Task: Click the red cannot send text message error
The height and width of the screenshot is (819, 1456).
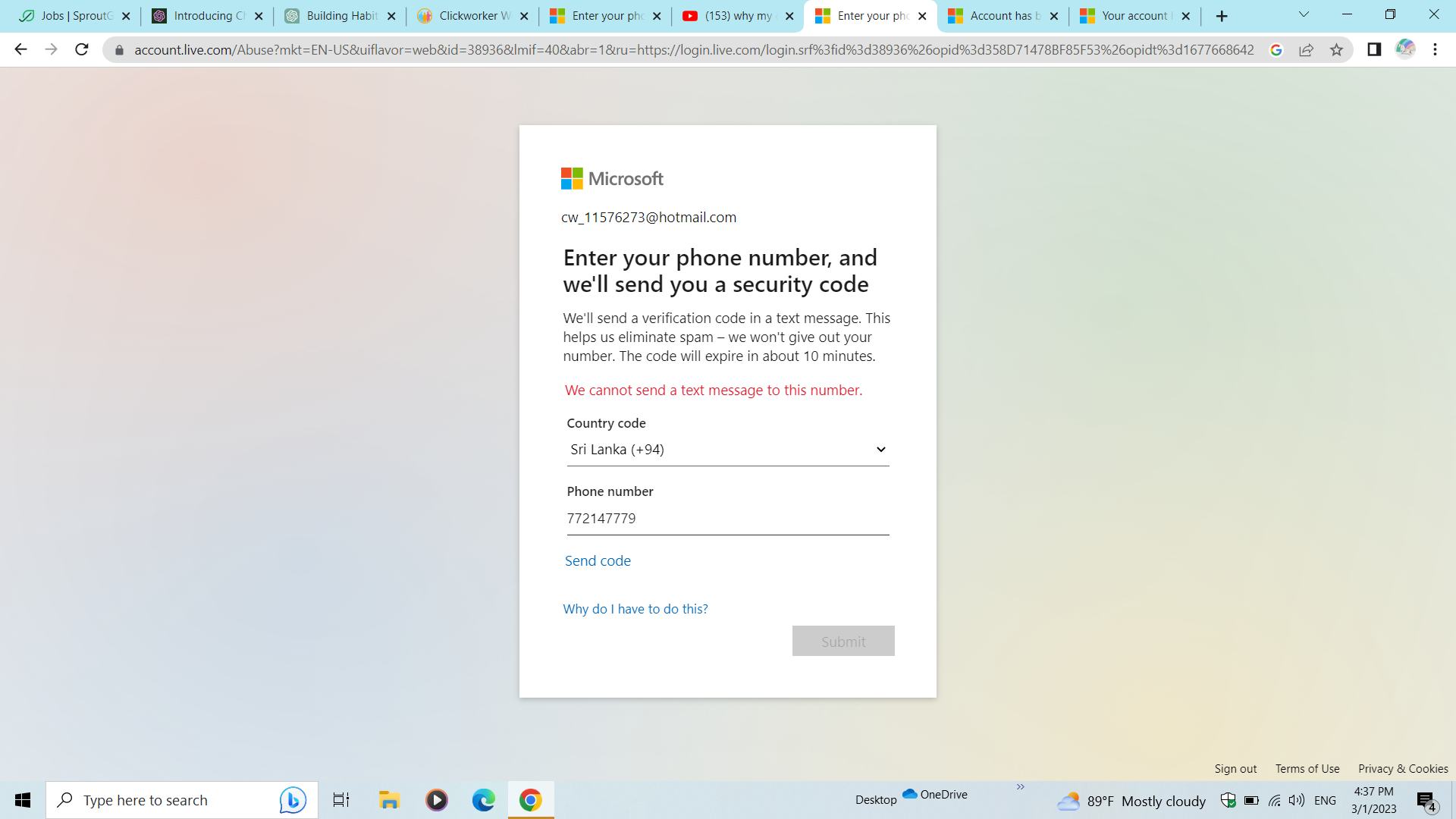Action: click(x=714, y=390)
